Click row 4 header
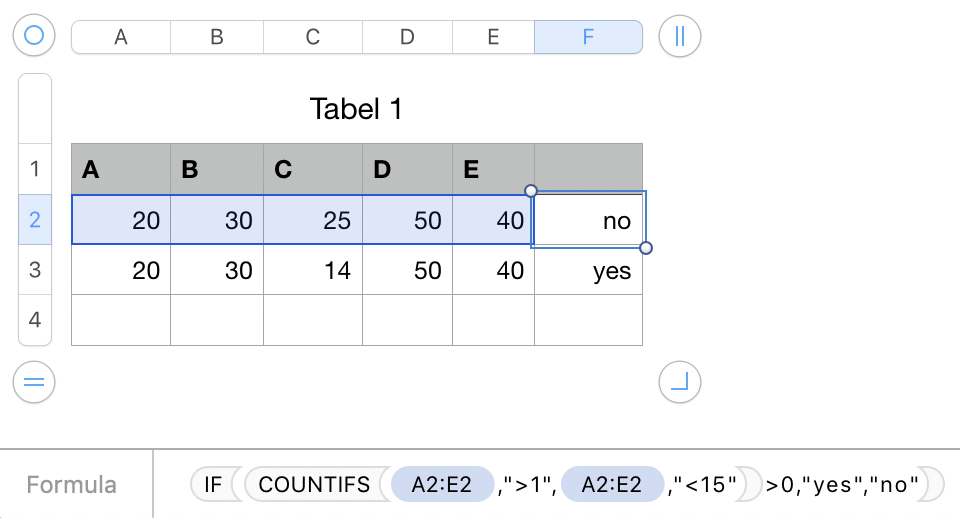960x518 pixels. point(35,320)
